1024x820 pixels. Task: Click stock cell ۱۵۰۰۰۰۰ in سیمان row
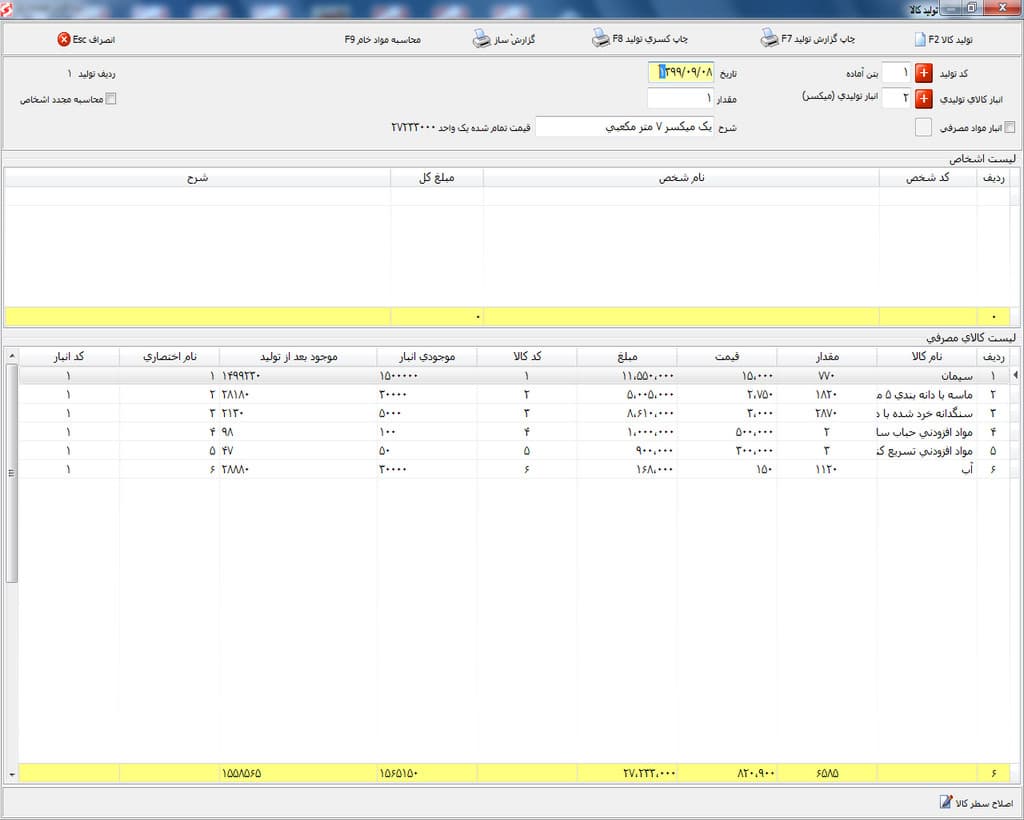(427, 376)
